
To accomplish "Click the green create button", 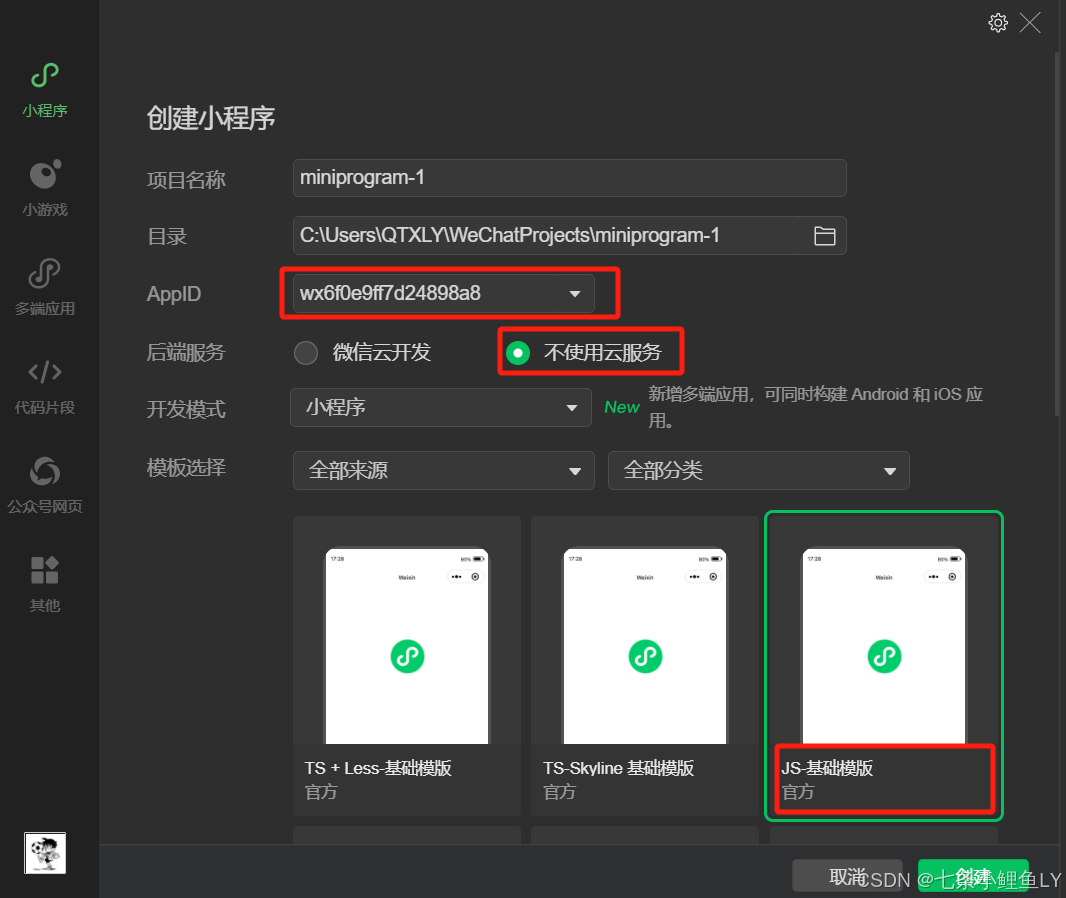I will click(973, 876).
